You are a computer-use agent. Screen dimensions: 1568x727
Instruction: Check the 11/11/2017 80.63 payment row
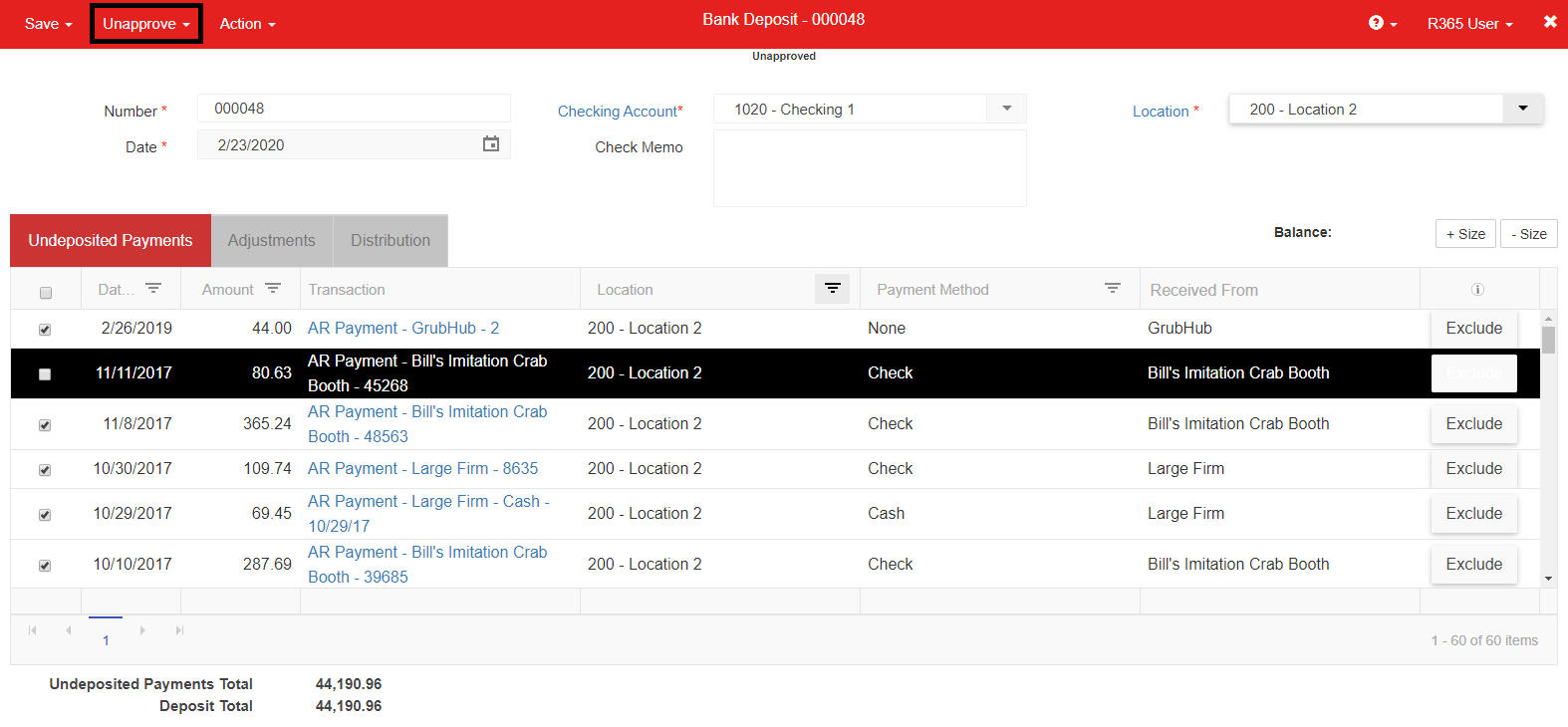45,374
